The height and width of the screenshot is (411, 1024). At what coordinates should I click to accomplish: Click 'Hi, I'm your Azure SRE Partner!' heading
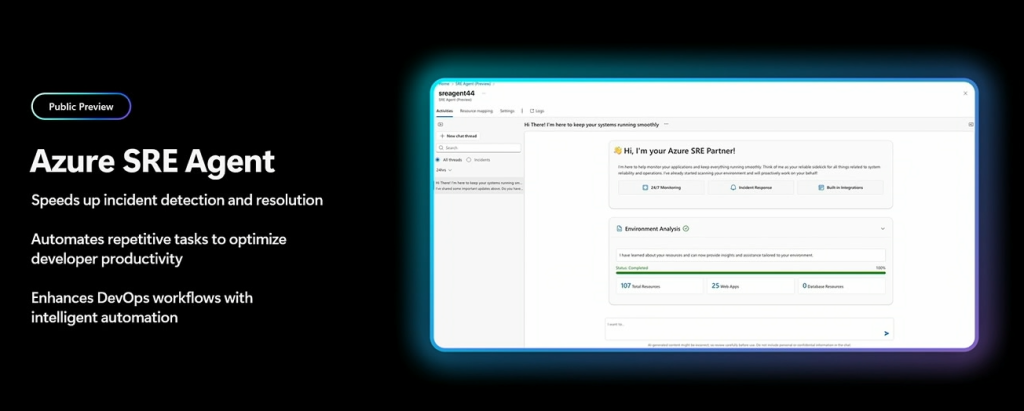tap(679, 151)
